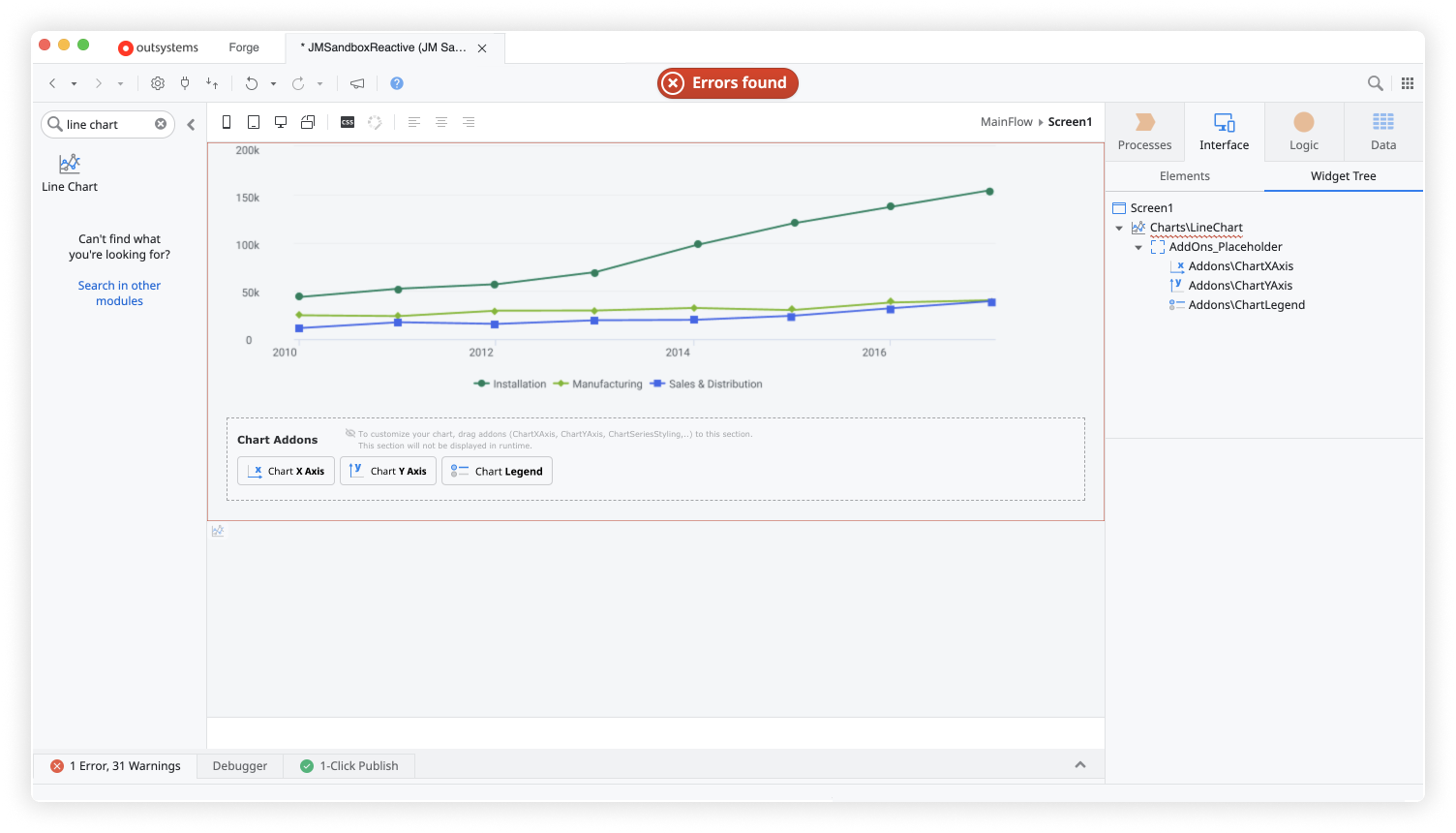
Task: Close the JMSandboxReactive module tab
Action: click(482, 48)
